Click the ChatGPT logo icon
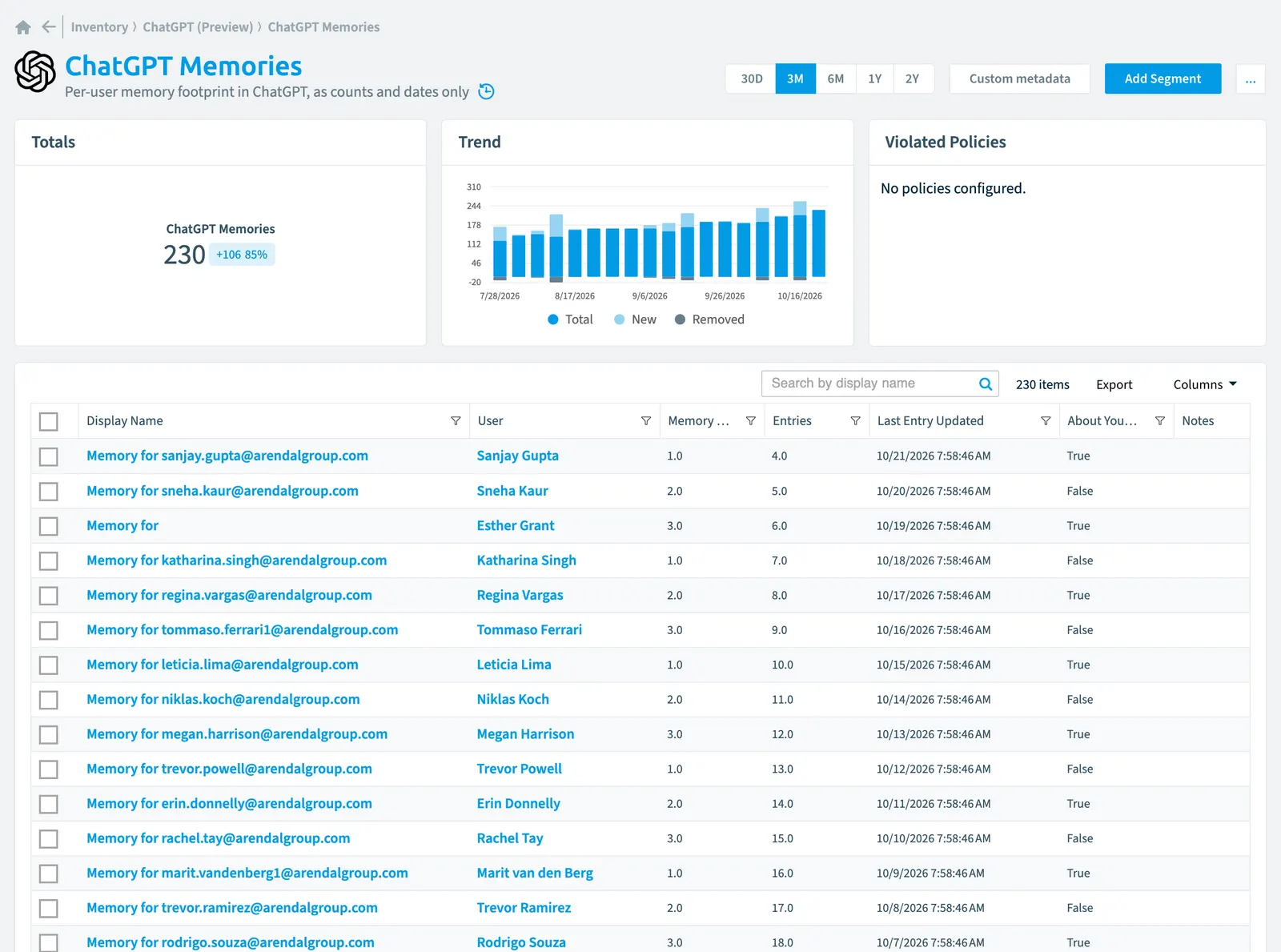 tap(35, 71)
